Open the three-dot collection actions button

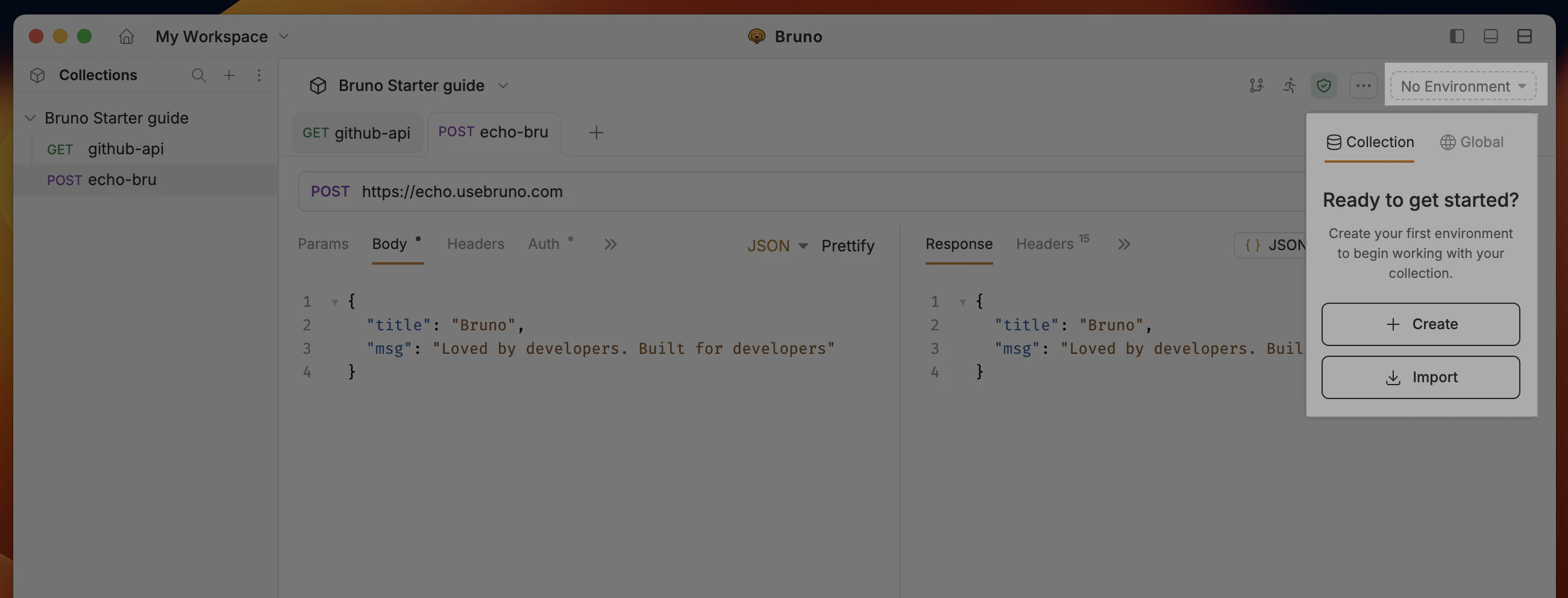(x=1364, y=86)
